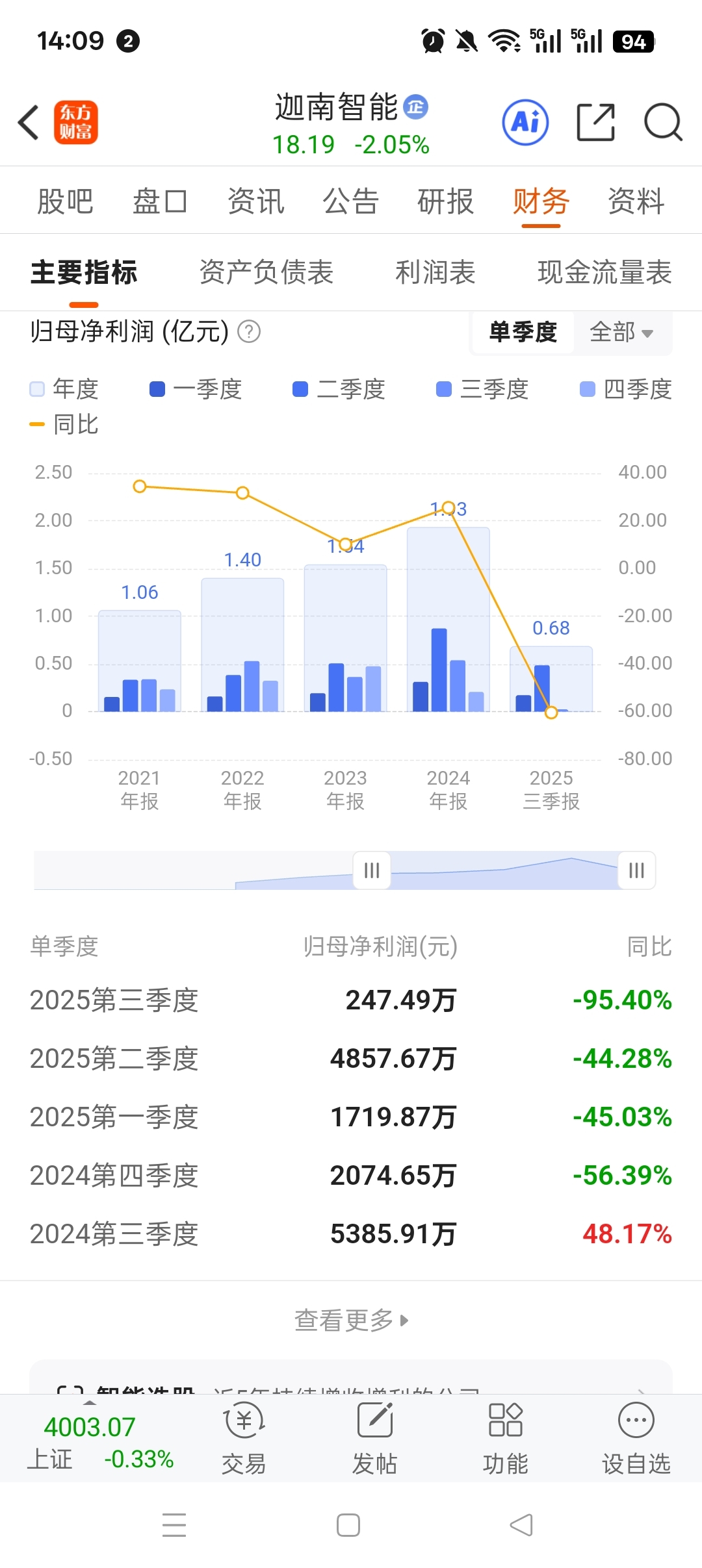Tap the Android back triangle
The width and height of the screenshot is (702, 1568).
tap(521, 1524)
